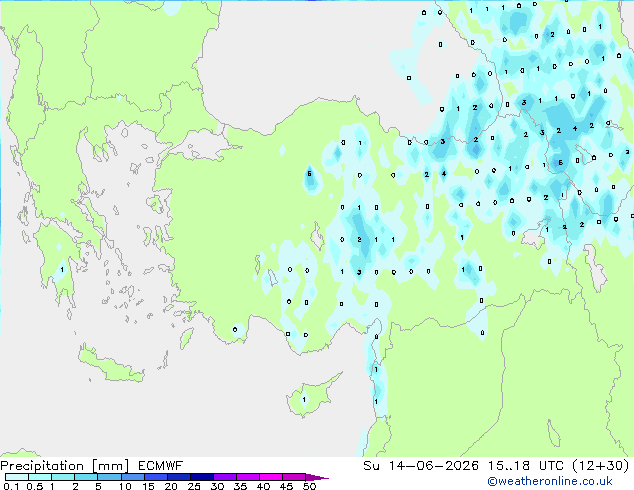Pick the 45–50 mm legend swatch
634x490 pixels.
[x=294, y=477]
